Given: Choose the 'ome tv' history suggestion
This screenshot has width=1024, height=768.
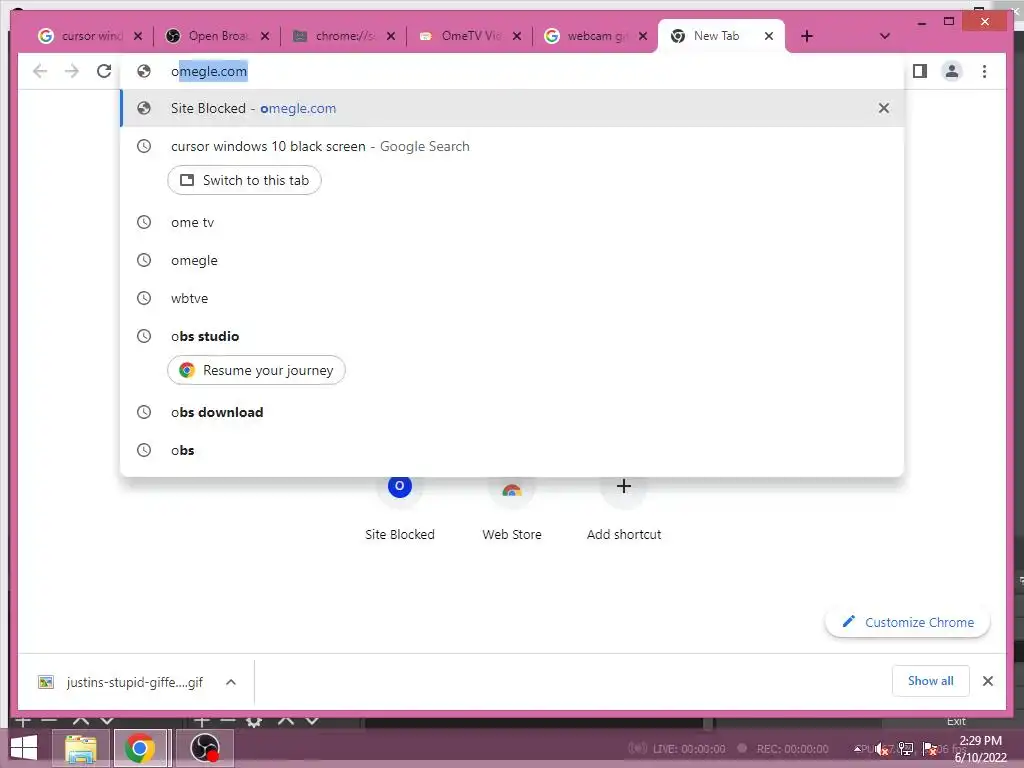Looking at the screenshot, I should (x=513, y=223).
